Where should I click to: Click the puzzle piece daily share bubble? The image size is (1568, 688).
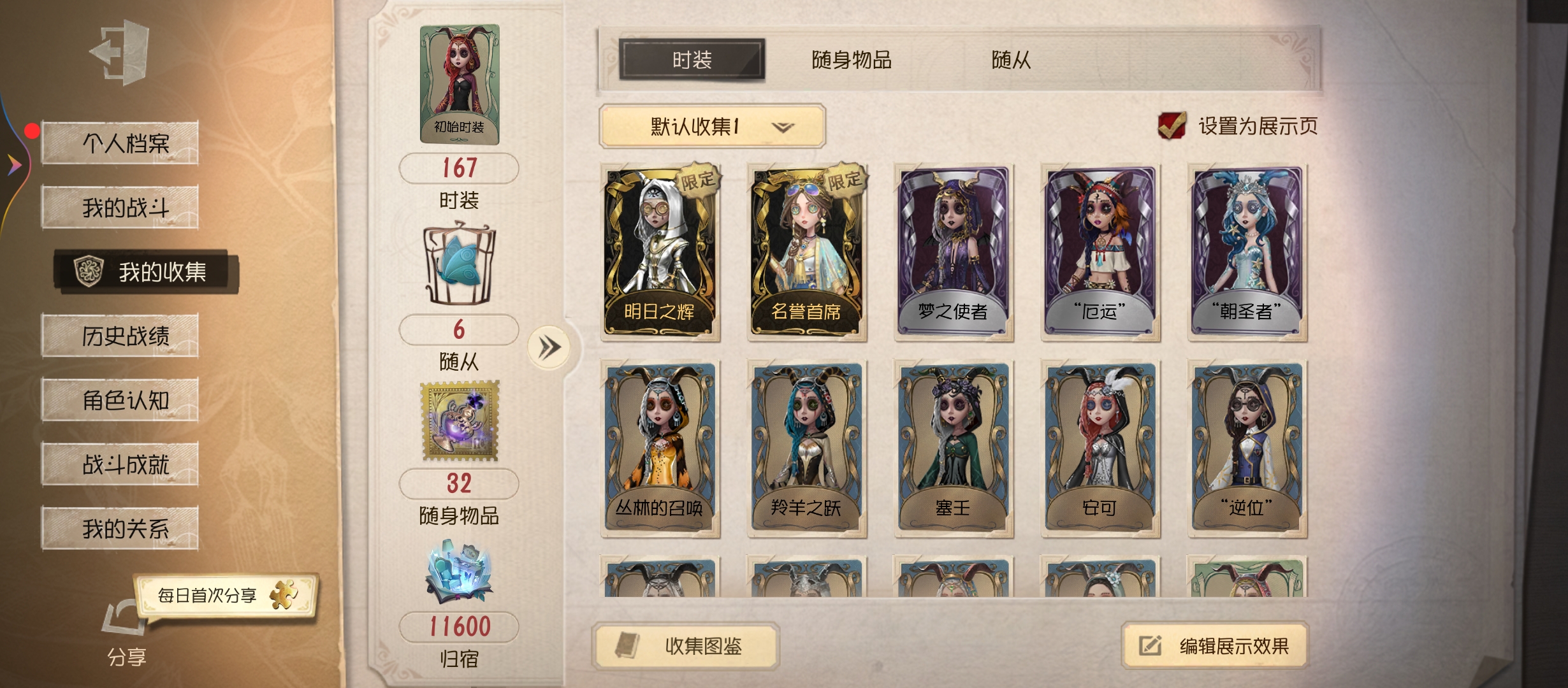tap(225, 596)
